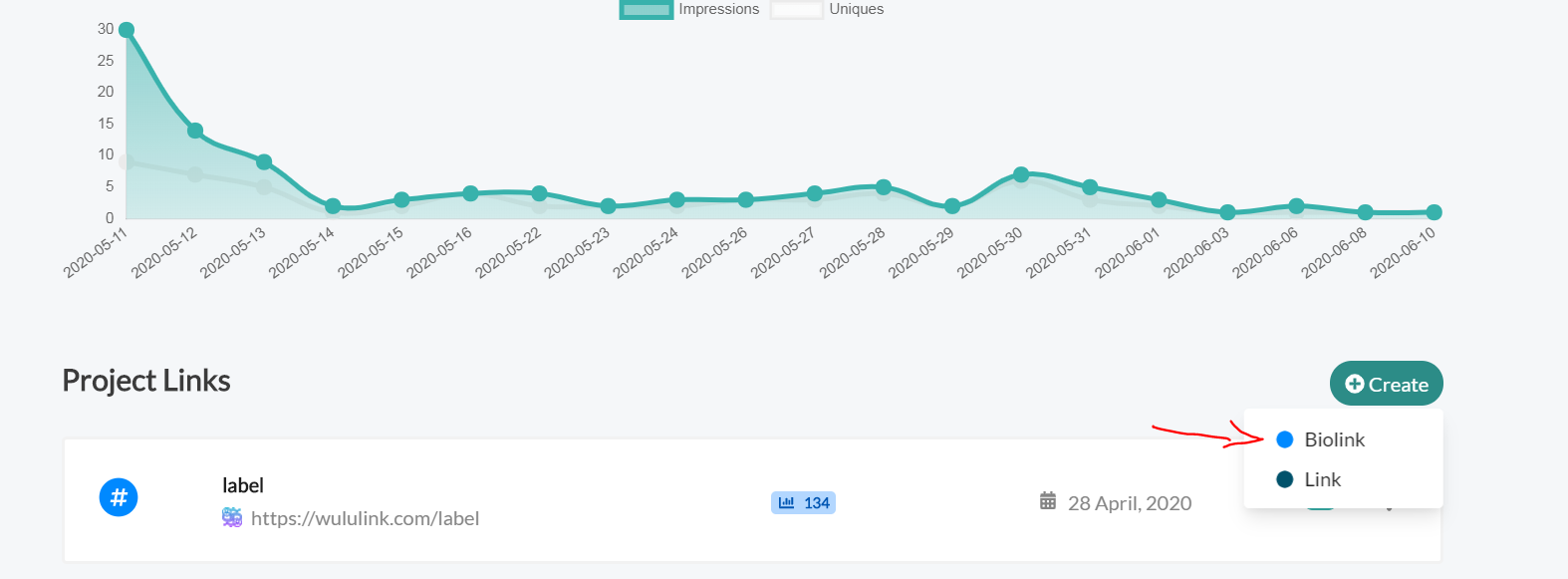Click the 2020-06-01 x-axis label
This screenshot has height=579, width=1568.
[1128, 253]
